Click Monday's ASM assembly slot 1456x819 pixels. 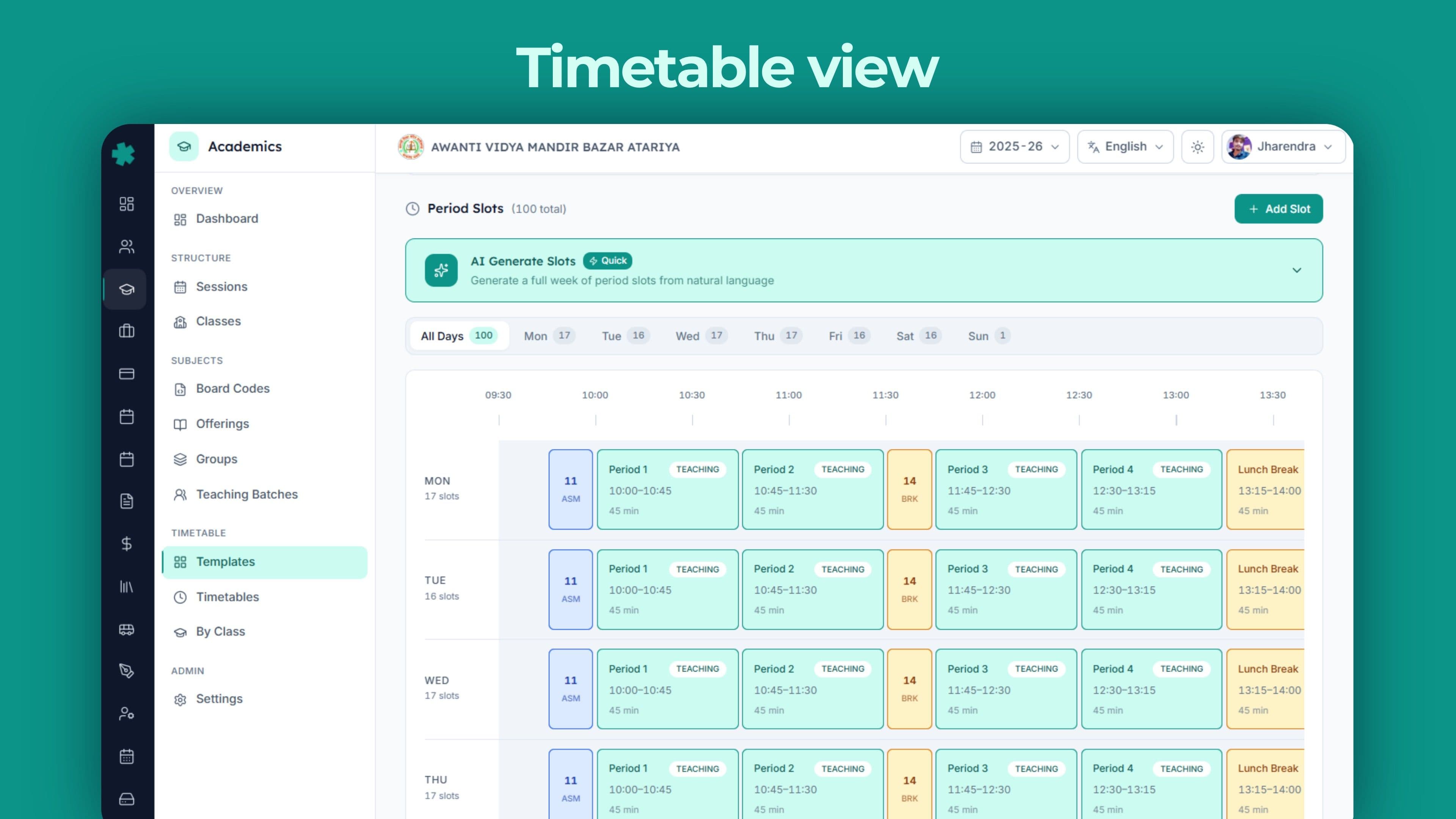pyautogui.click(x=570, y=490)
